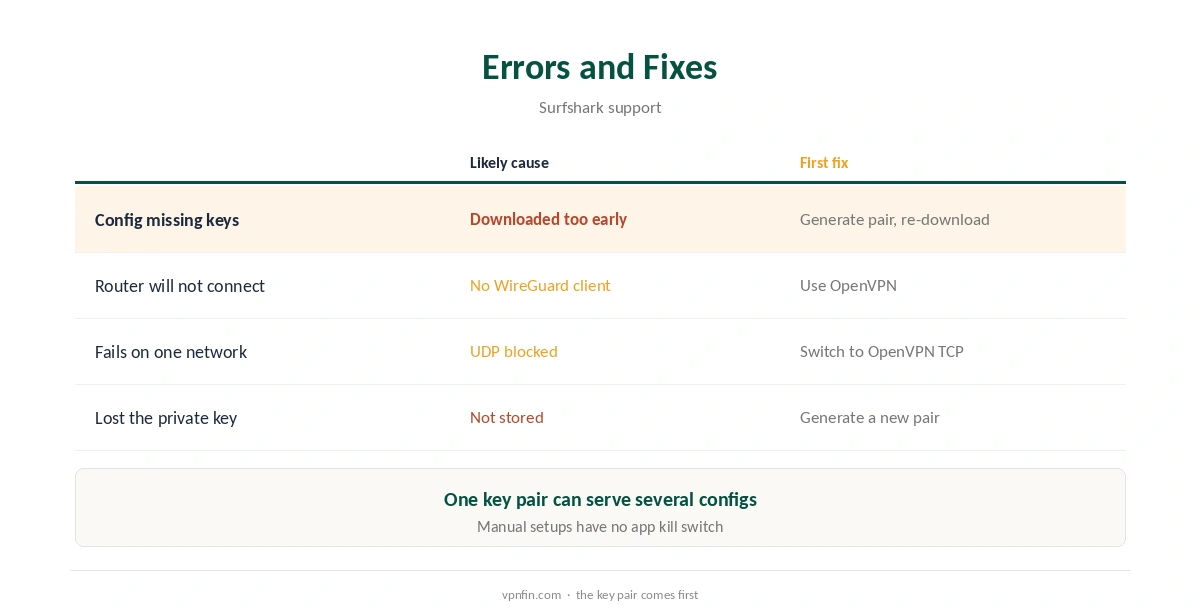
Task: Click "One key pair can serve several configs"
Action: click(600, 499)
